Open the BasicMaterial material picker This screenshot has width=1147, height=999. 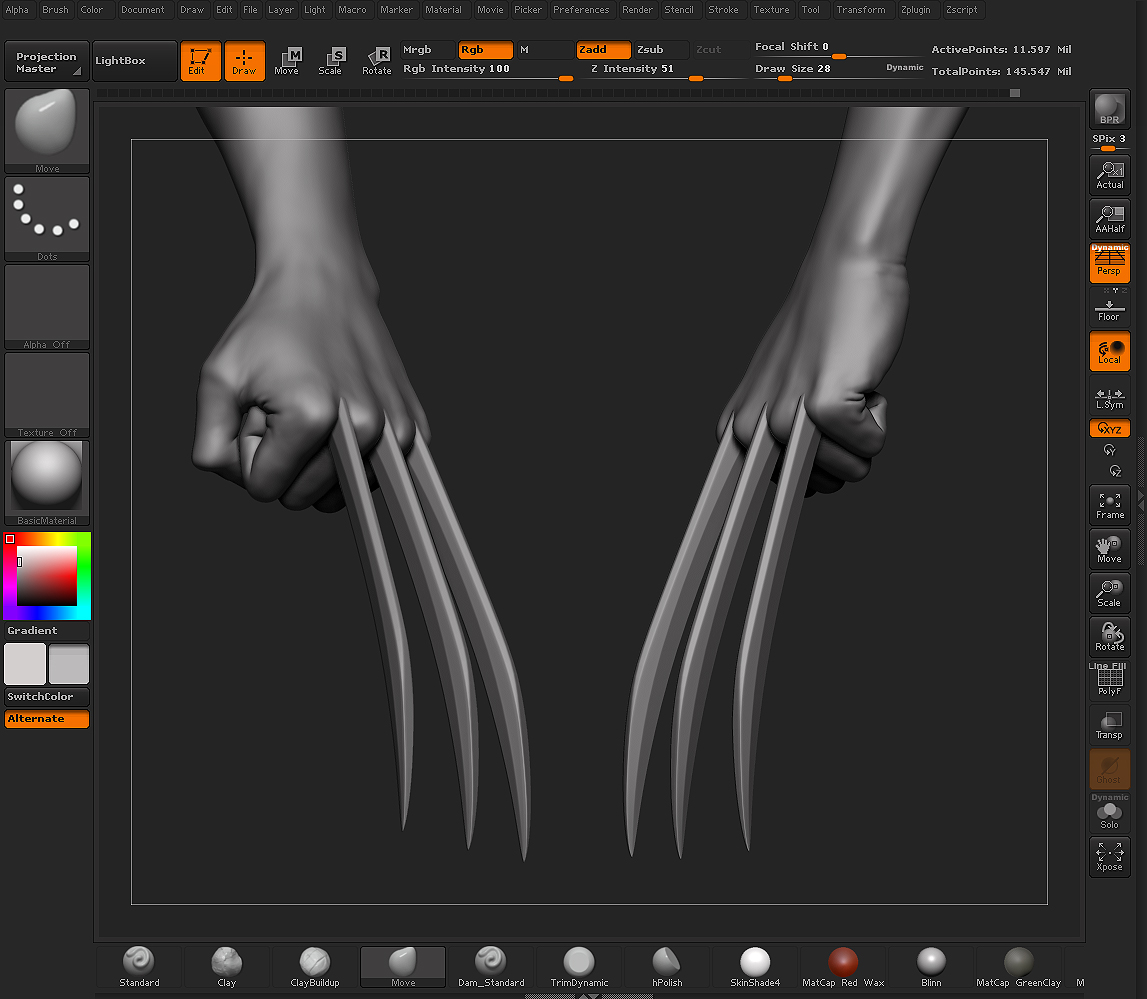click(47, 483)
